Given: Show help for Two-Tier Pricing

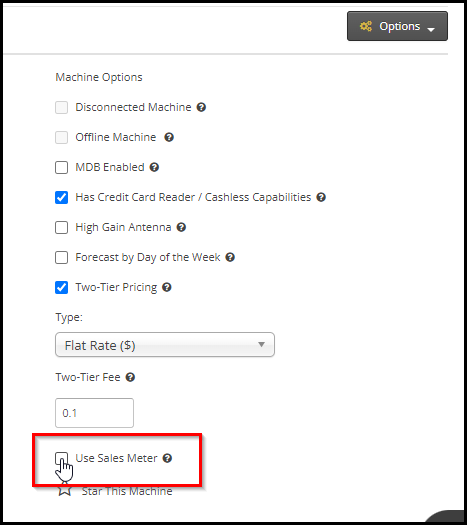Looking at the screenshot, I should coord(167,287).
